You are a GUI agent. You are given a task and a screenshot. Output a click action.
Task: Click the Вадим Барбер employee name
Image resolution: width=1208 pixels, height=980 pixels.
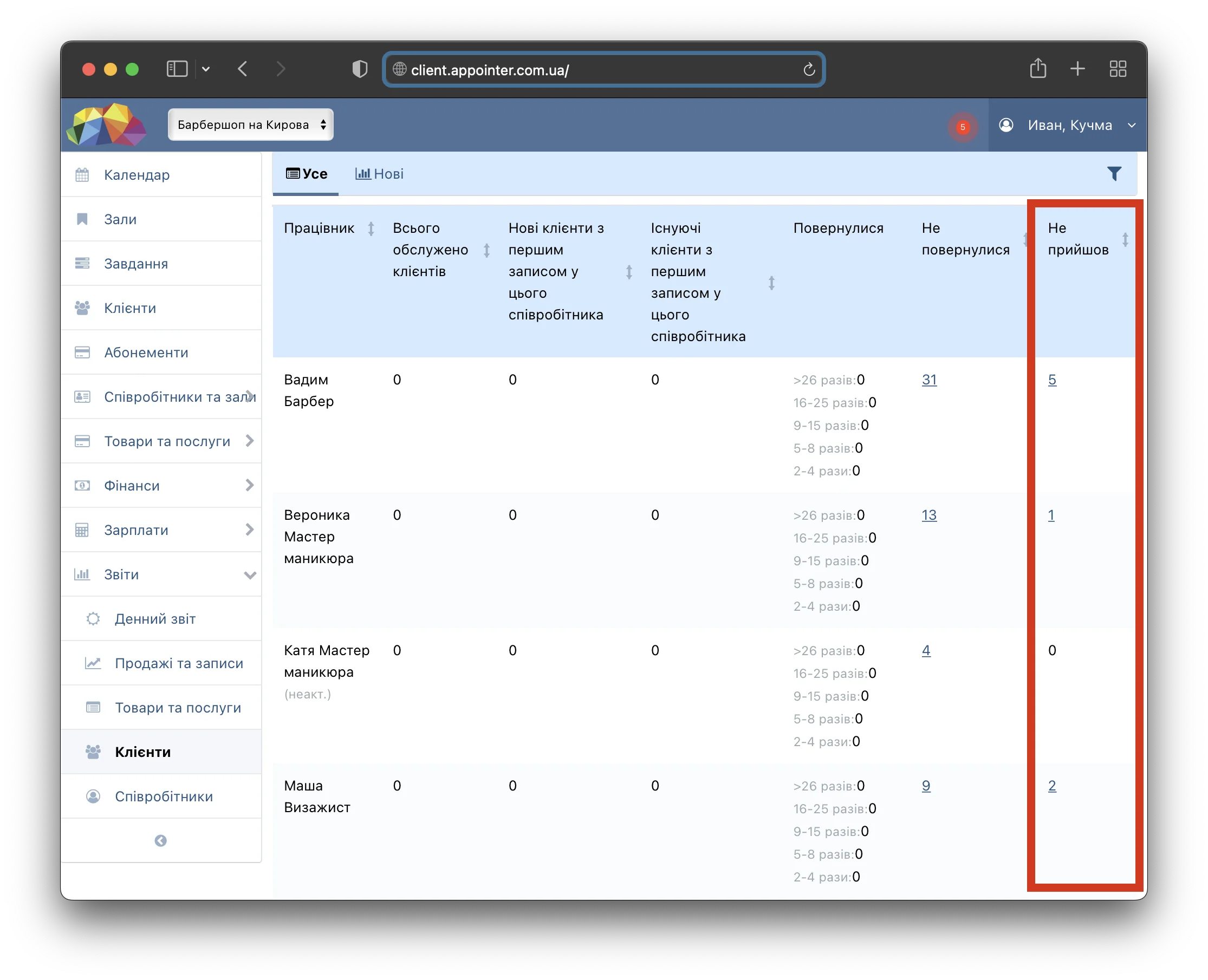point(309,390)
